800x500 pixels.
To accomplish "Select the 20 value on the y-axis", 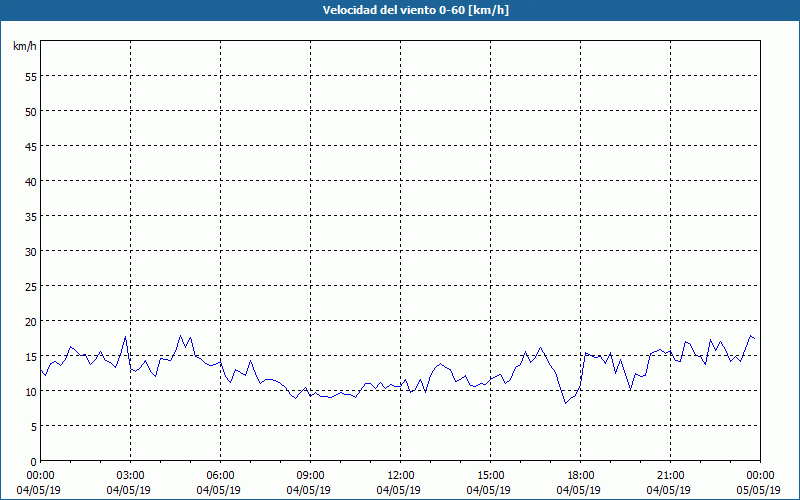I will 31,321.
